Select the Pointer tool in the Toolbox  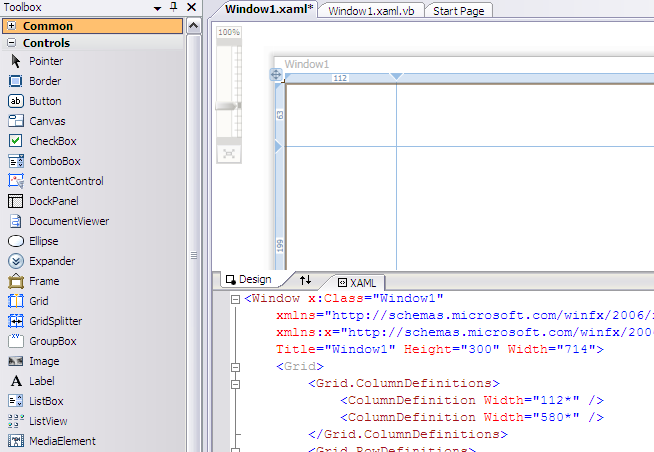pos(15,61)
